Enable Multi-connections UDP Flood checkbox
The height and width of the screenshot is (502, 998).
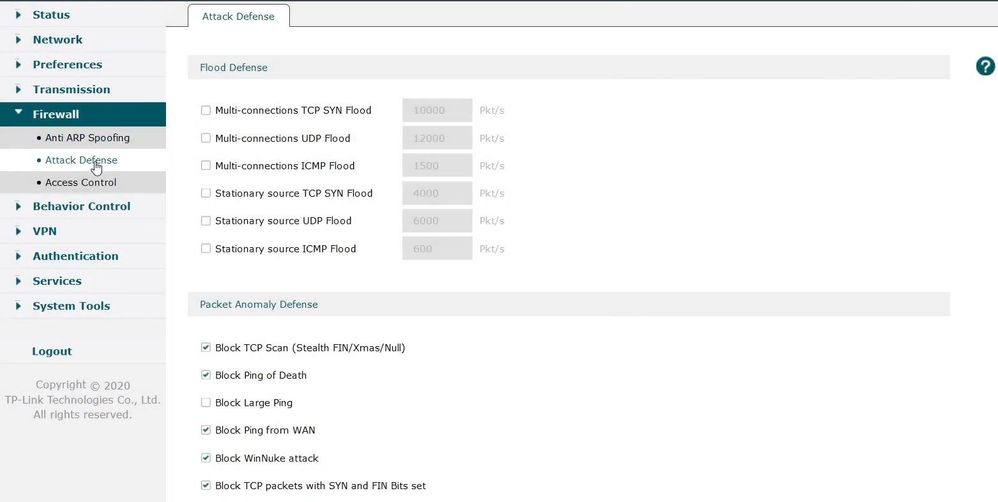click(x=206, y=138)
